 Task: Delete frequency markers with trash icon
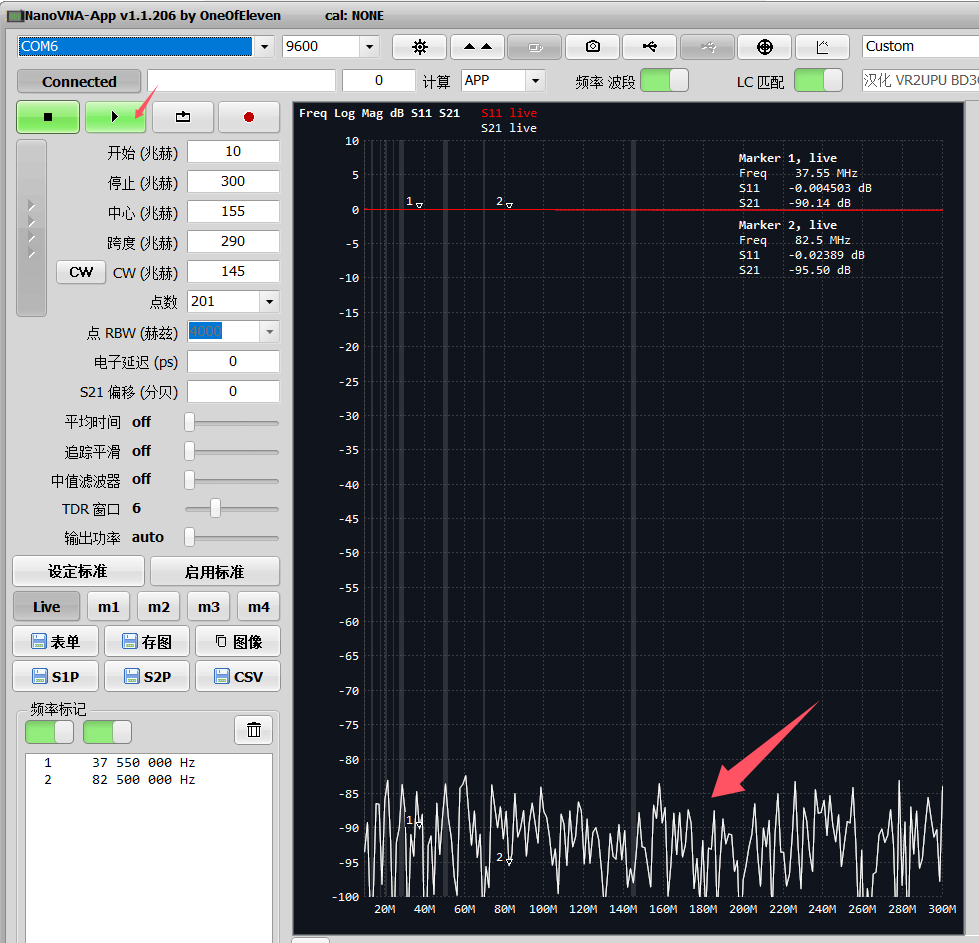click(253, 730)
